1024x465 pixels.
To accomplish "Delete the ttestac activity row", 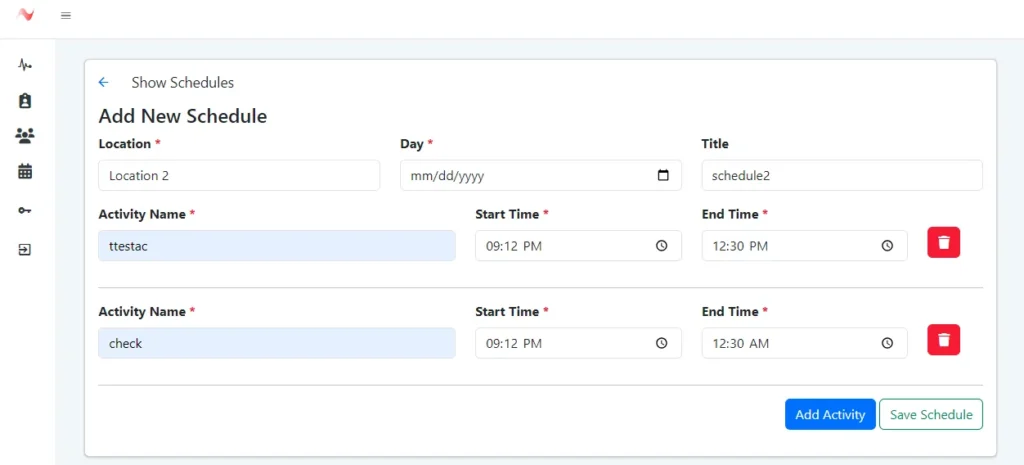I will [944, 242].
